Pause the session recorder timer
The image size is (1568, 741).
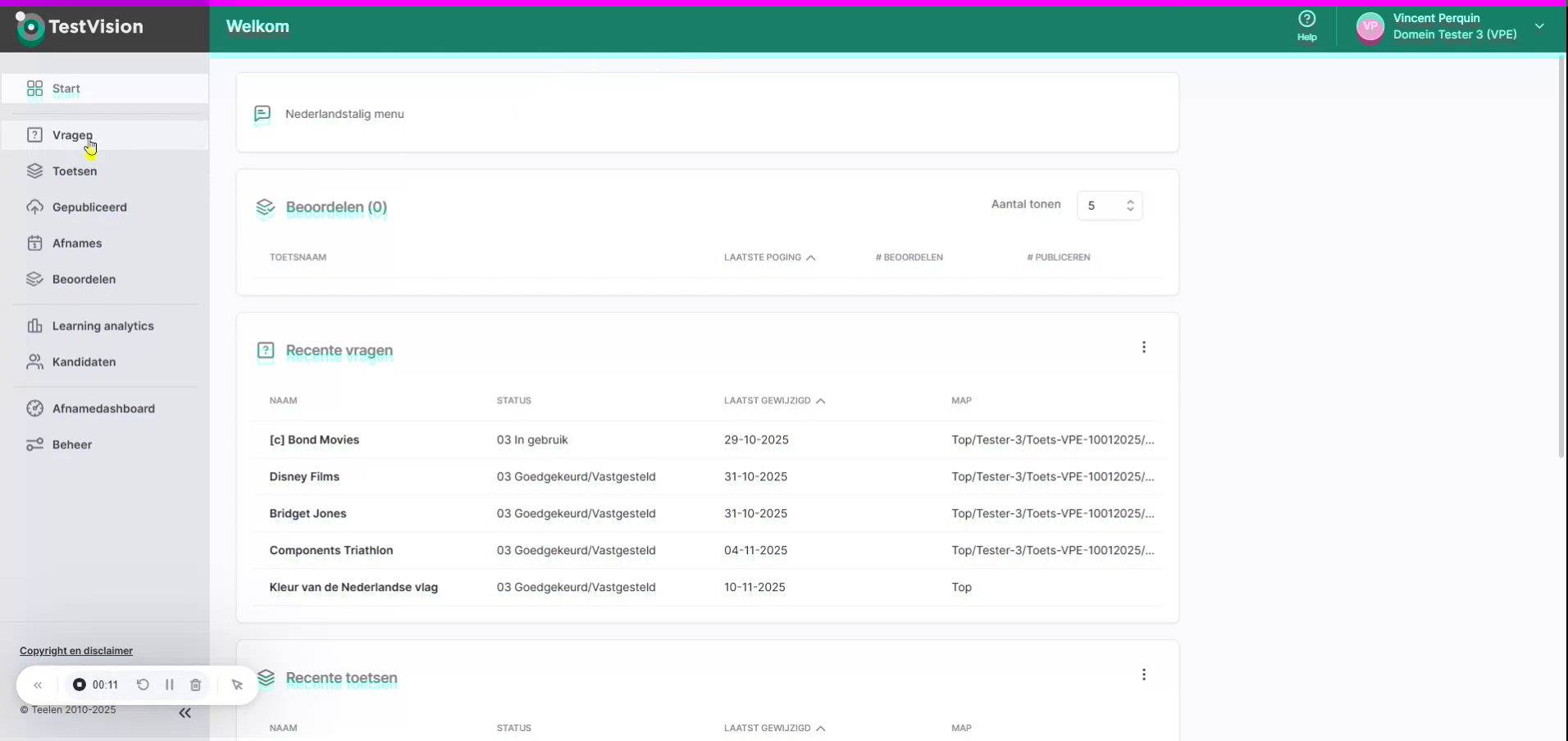click(x=169, y=684)
